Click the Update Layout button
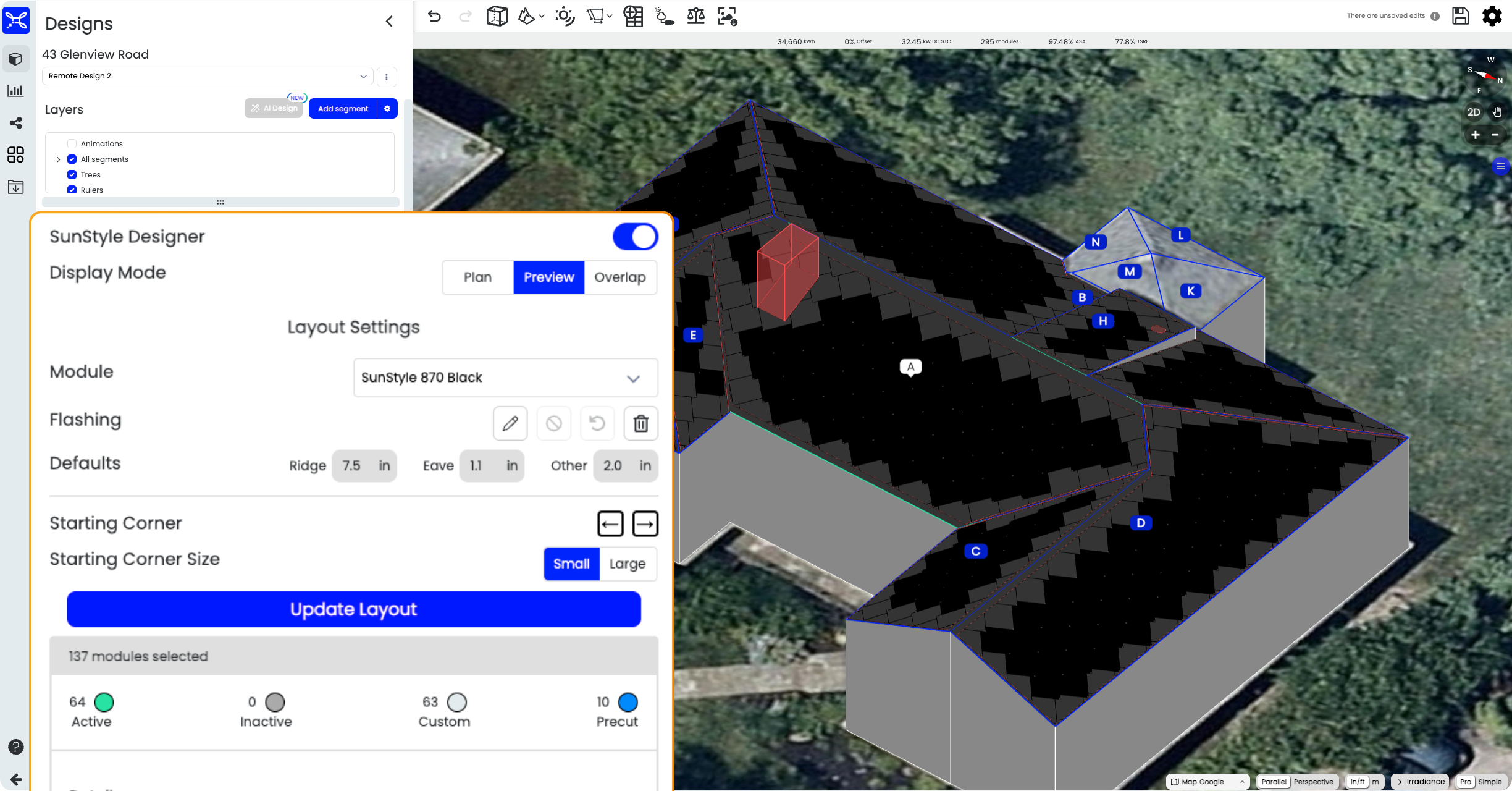 pyautogui.click(x=353, y=609)
